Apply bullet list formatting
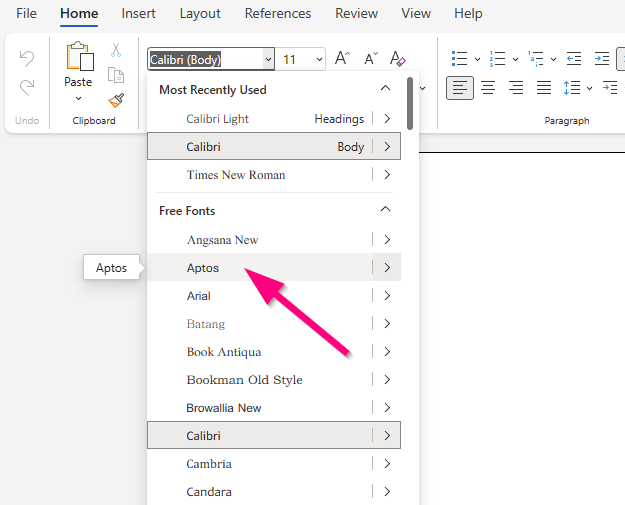The width and height of the screenshot is (625, 505). pos(459,59)
